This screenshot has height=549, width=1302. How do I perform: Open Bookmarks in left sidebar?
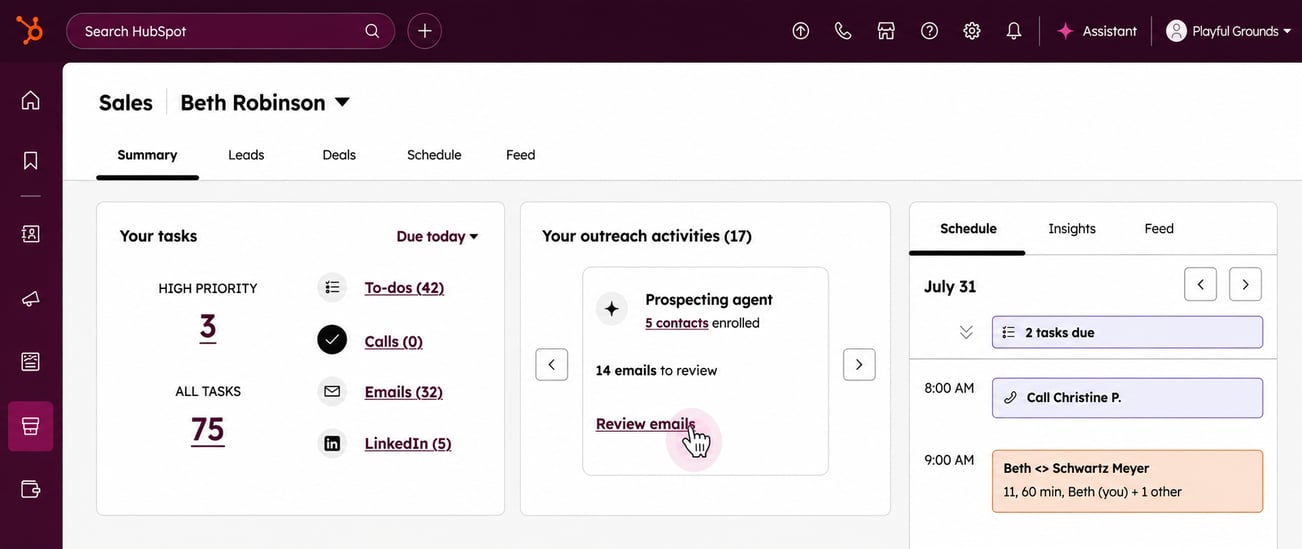31,160
